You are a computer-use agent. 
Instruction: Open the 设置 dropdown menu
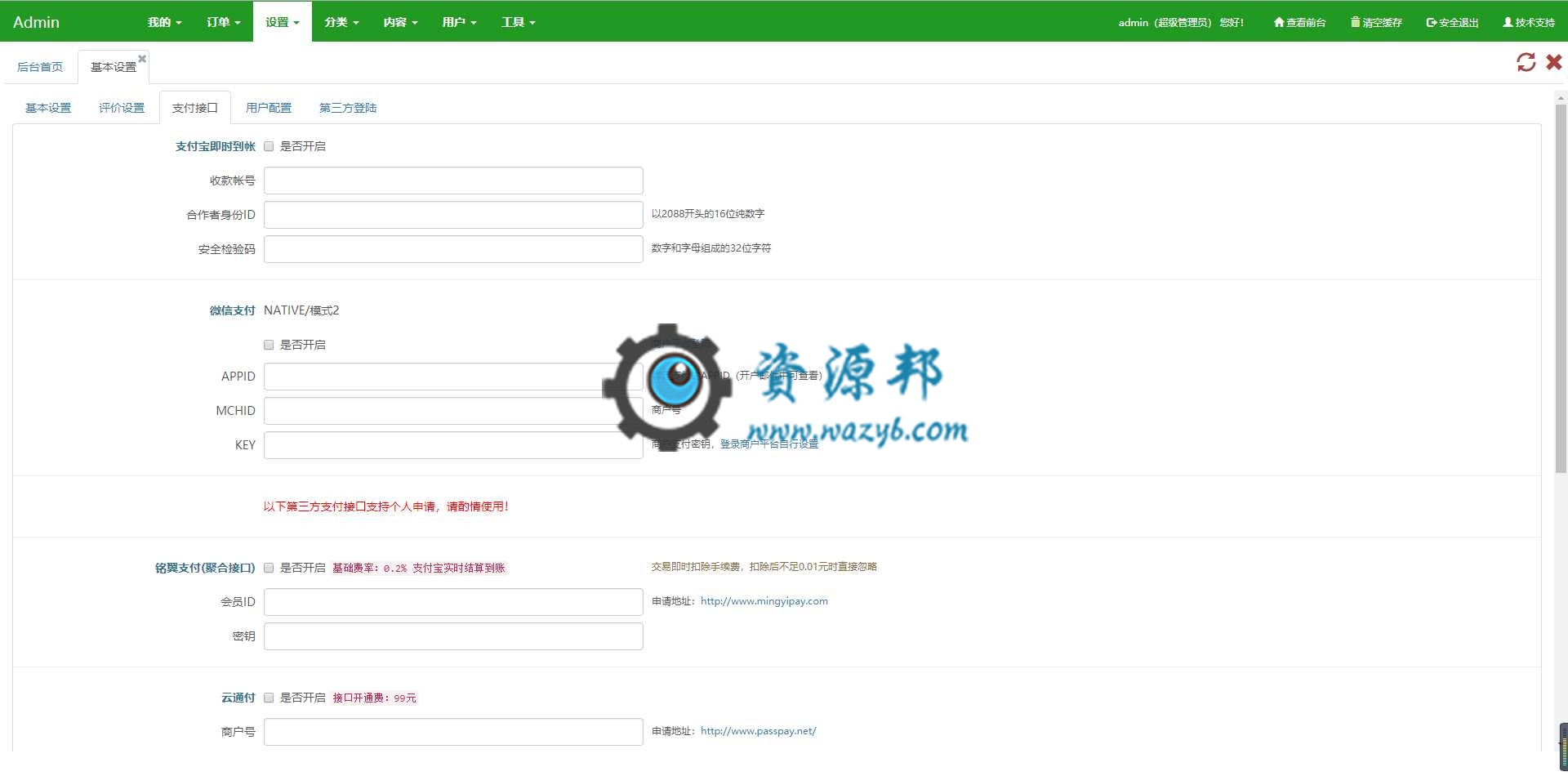coord(282,22)
